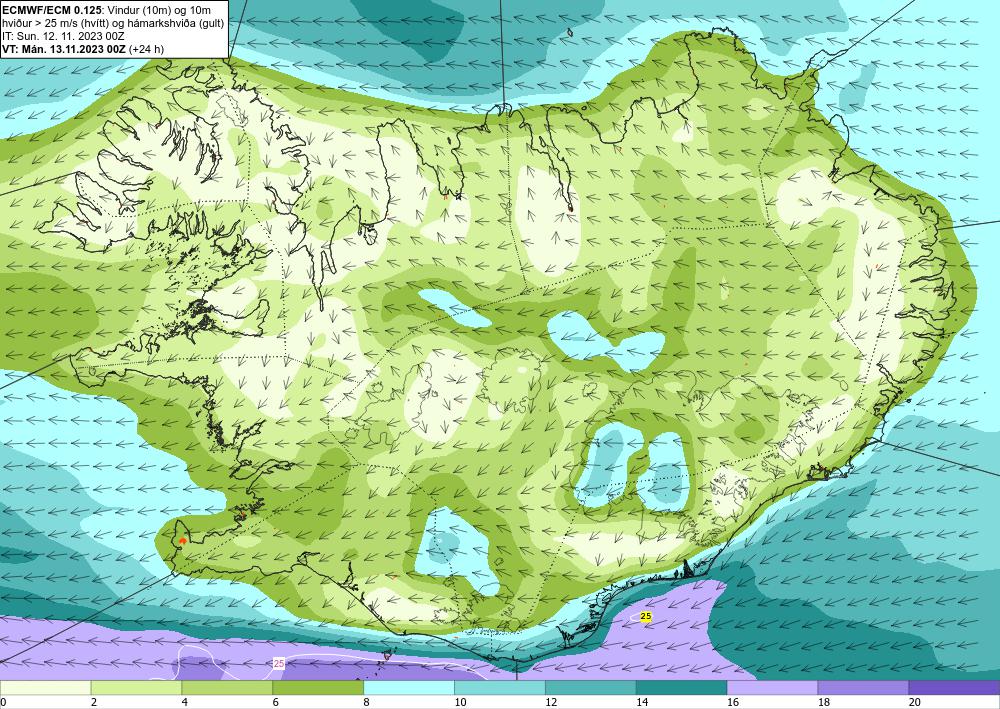The image size is (1000, 709).
Task: Click the legend value '14'
Action: coord(642,702)
